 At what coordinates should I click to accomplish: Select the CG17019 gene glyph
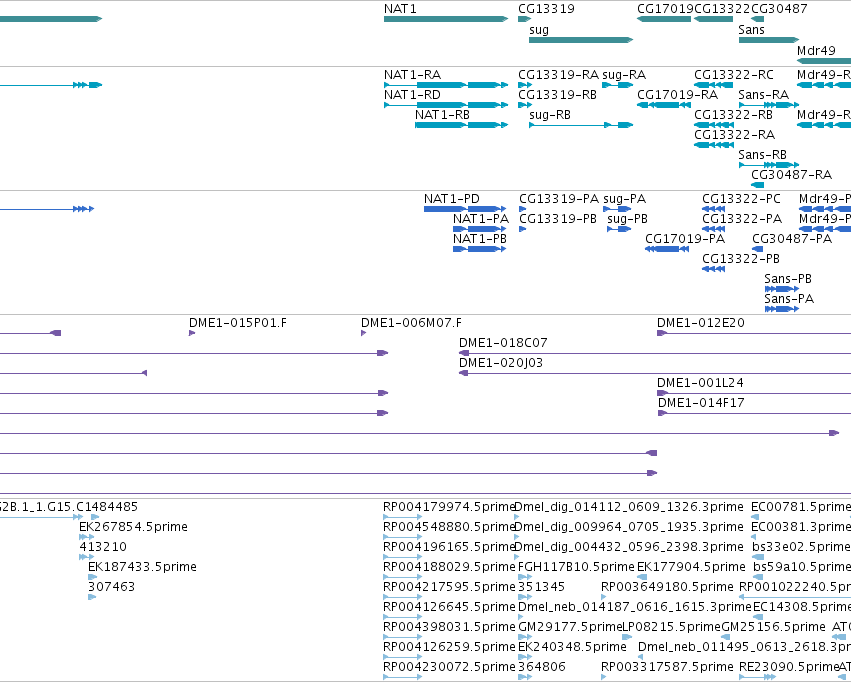pos(664,19)
